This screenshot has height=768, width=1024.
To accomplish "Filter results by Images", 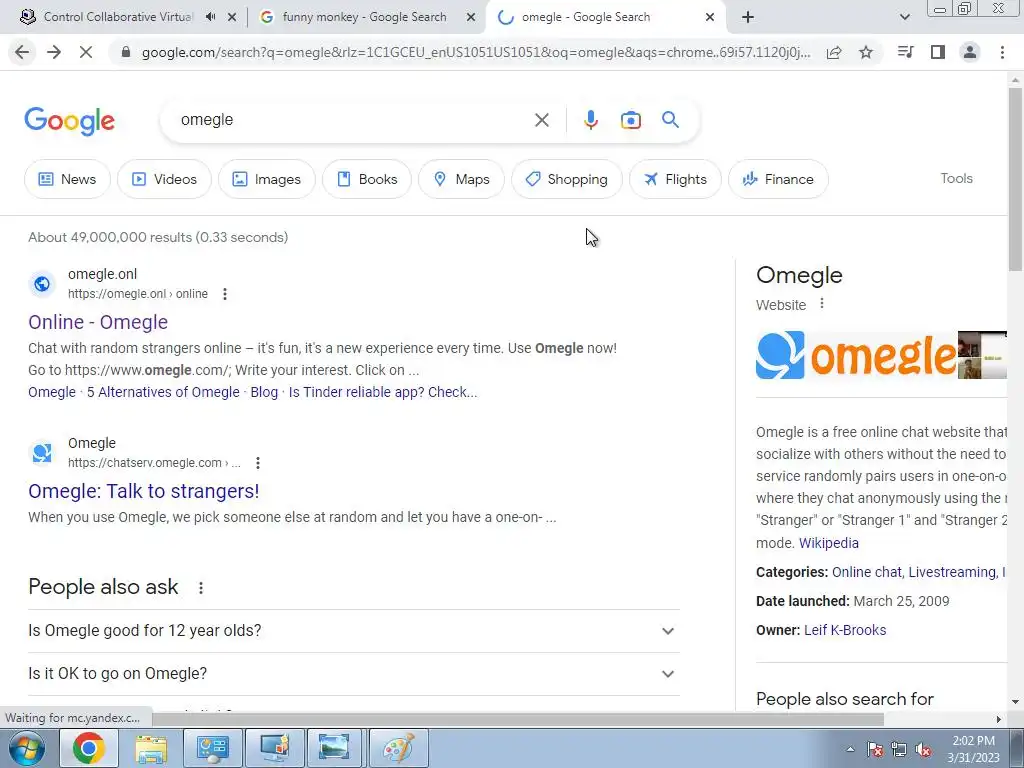I will point(266,179).
